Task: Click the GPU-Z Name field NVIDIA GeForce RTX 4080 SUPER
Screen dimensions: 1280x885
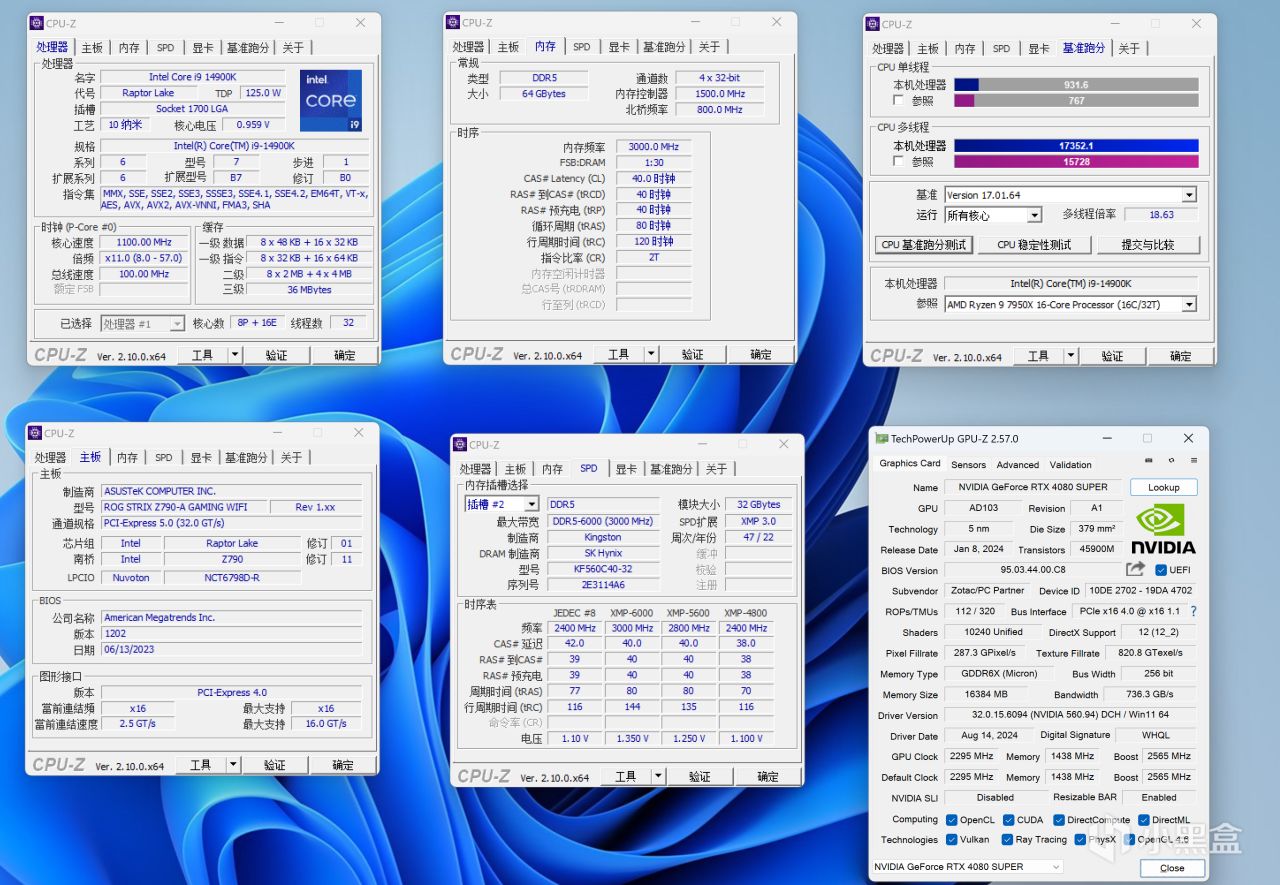Action: tap(1033, 487)
